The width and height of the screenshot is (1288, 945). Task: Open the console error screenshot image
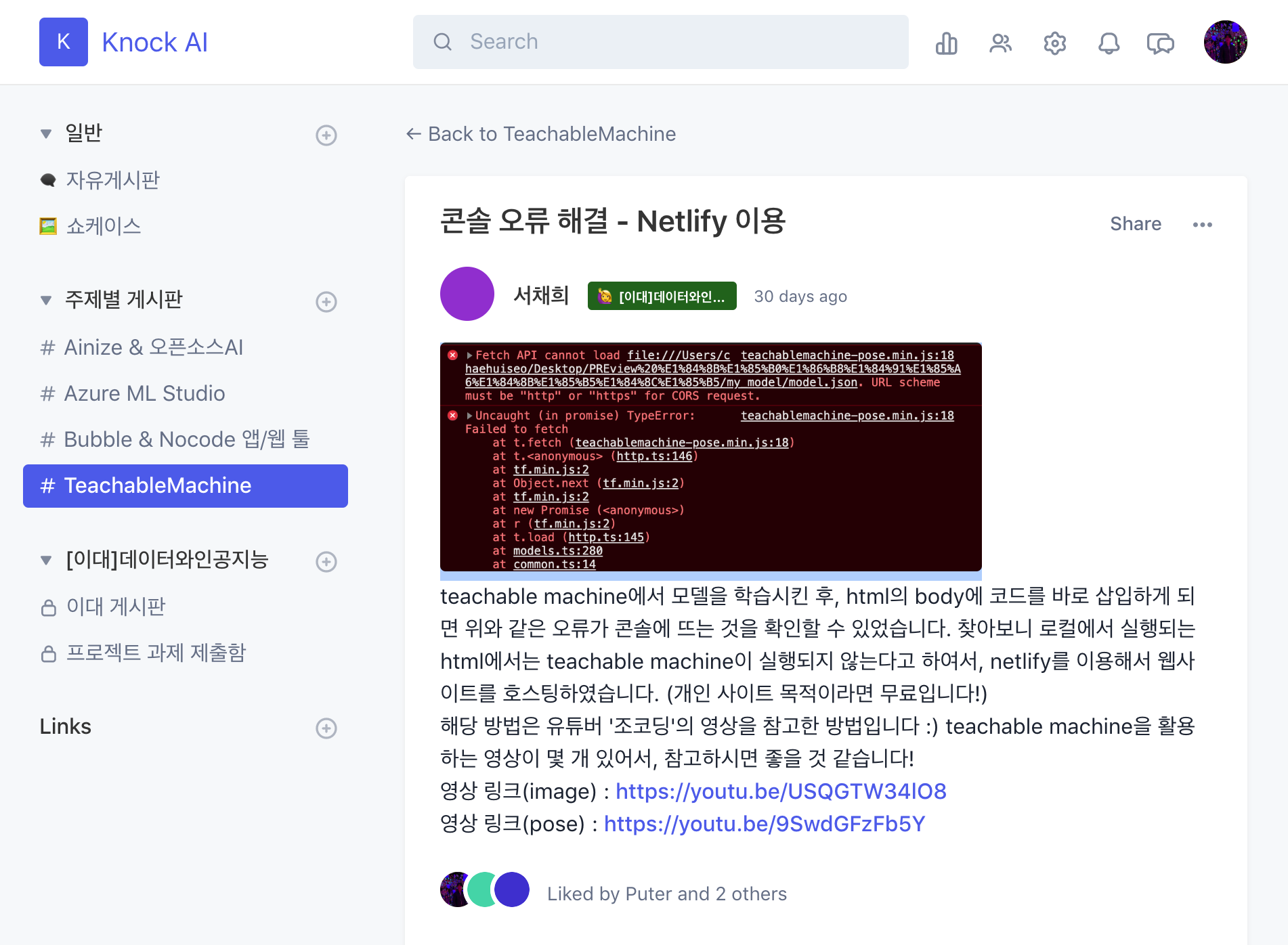(711, 457)
